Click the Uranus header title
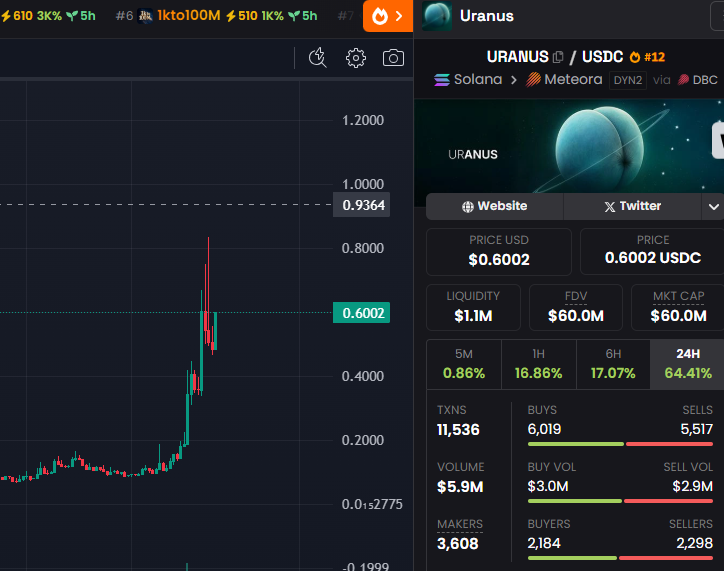Screen dimensions: 724x571 [487, 16]
